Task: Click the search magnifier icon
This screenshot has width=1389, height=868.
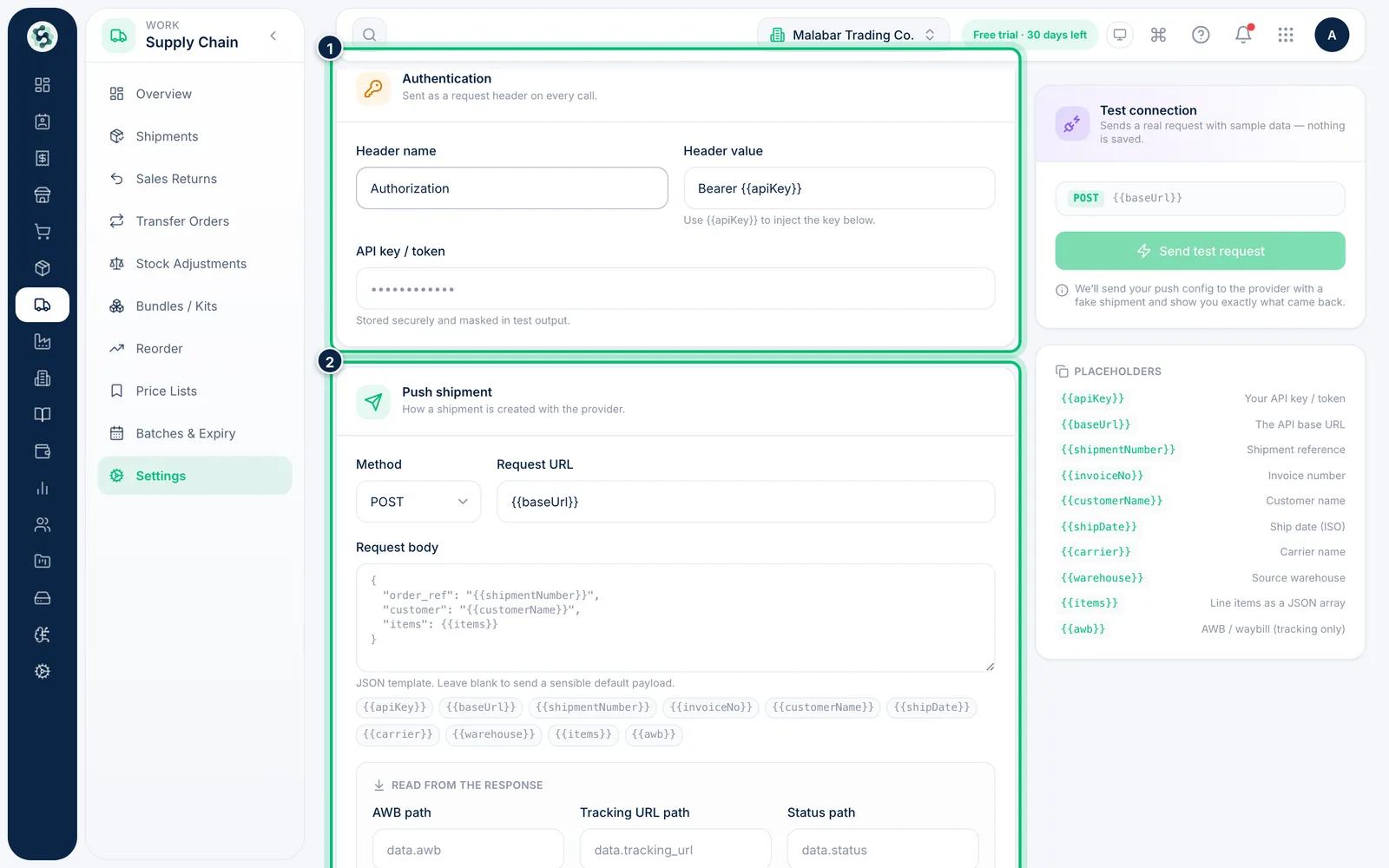Action: click(x=370, y=35)
